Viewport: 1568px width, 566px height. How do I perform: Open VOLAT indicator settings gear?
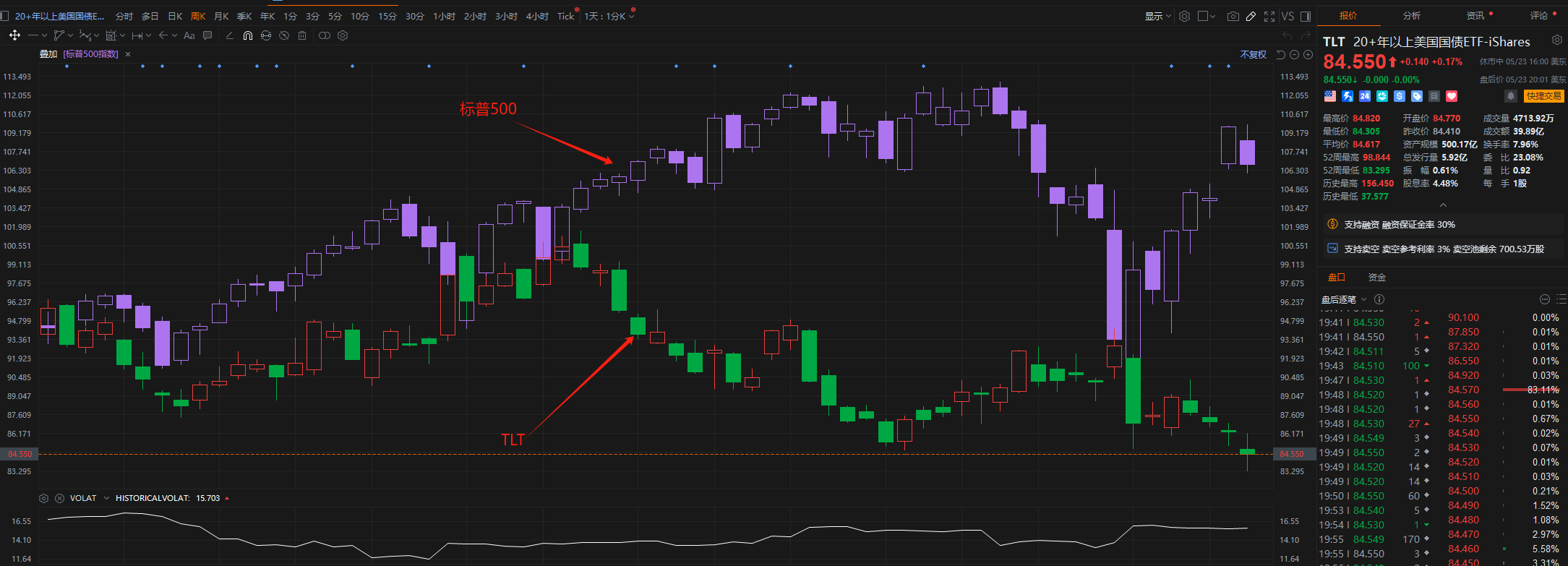tap(43, 498)
